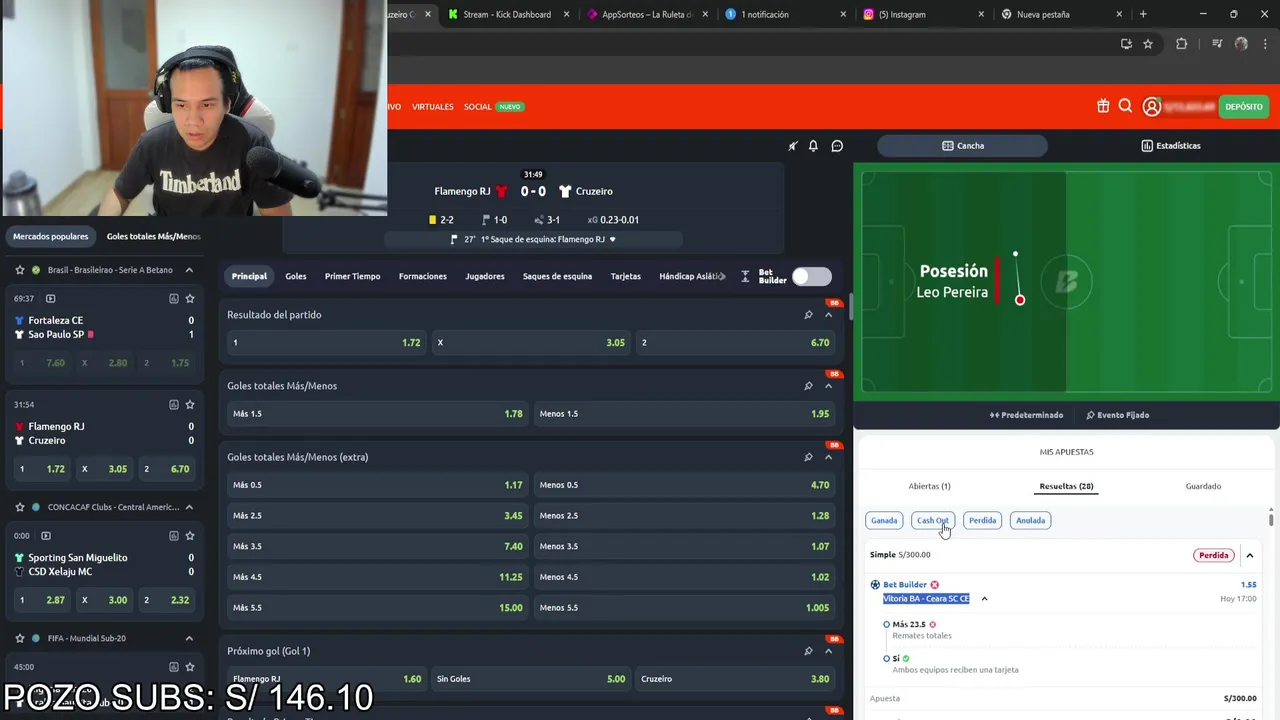The width and height of the screenshot is (1280, 720).
Task: Open stats icon on the Flamengo RJ sidebar card
Action: click(x=173, y=404)
